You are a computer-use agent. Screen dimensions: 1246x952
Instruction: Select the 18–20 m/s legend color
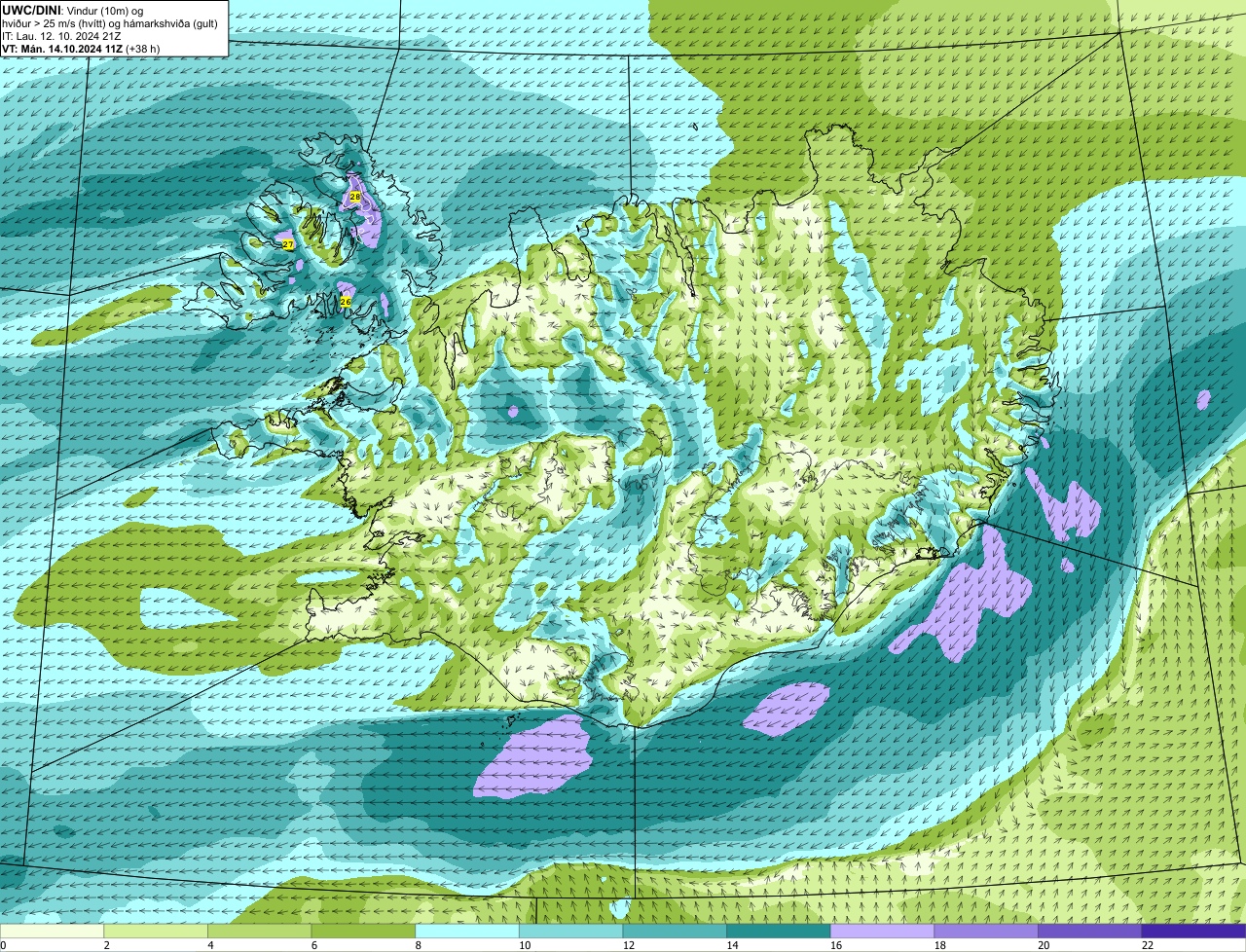[986, 931]
